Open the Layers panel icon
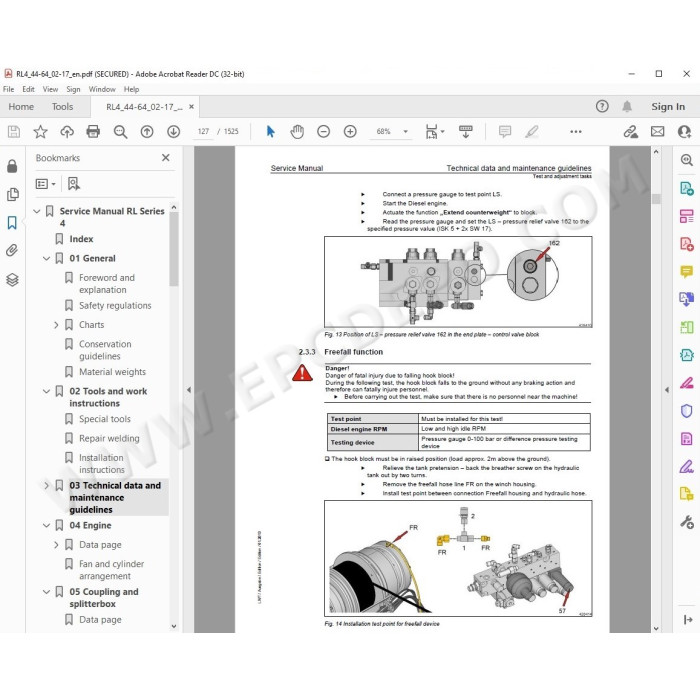 [12, 280]
